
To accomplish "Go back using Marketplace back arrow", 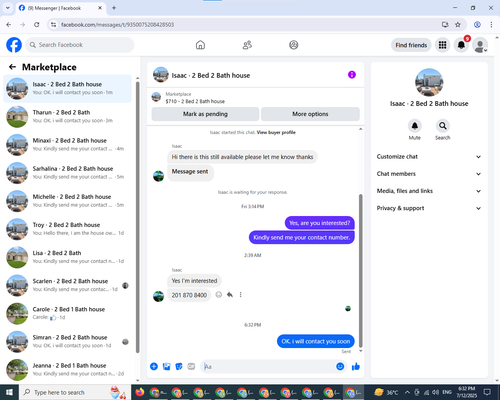I will pos(12,67).
